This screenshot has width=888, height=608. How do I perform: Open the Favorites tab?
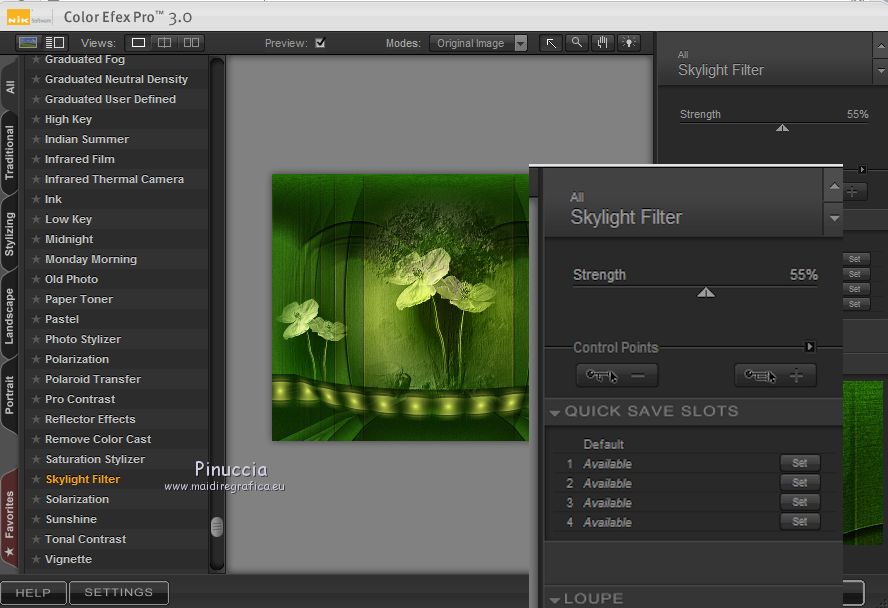tap(10, 514)
